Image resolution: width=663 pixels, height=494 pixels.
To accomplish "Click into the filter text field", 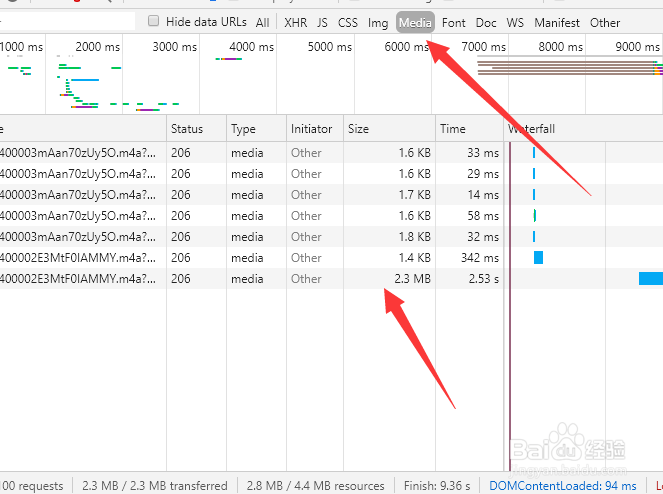I will pos(68,21).
